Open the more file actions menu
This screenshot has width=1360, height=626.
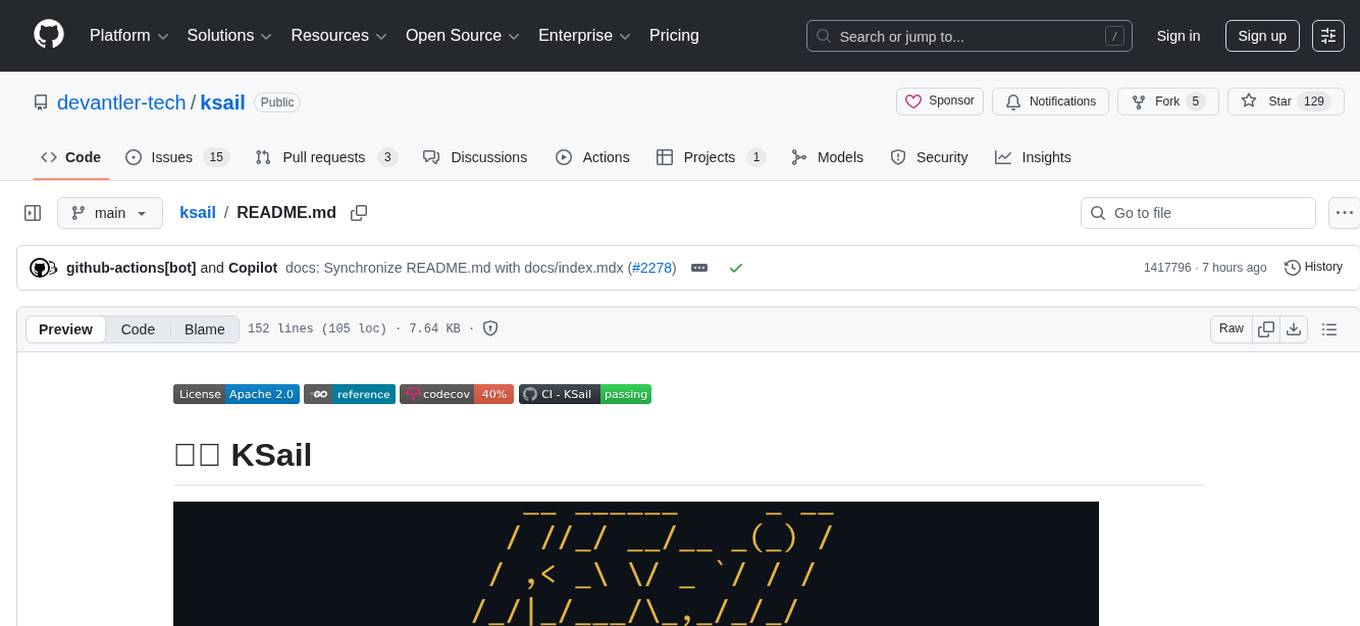[1344, 212]
